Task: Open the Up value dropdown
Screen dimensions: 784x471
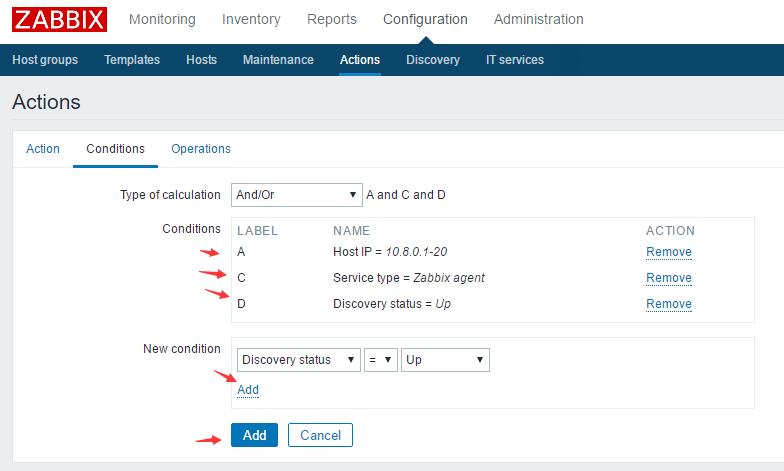Action: 445,360
